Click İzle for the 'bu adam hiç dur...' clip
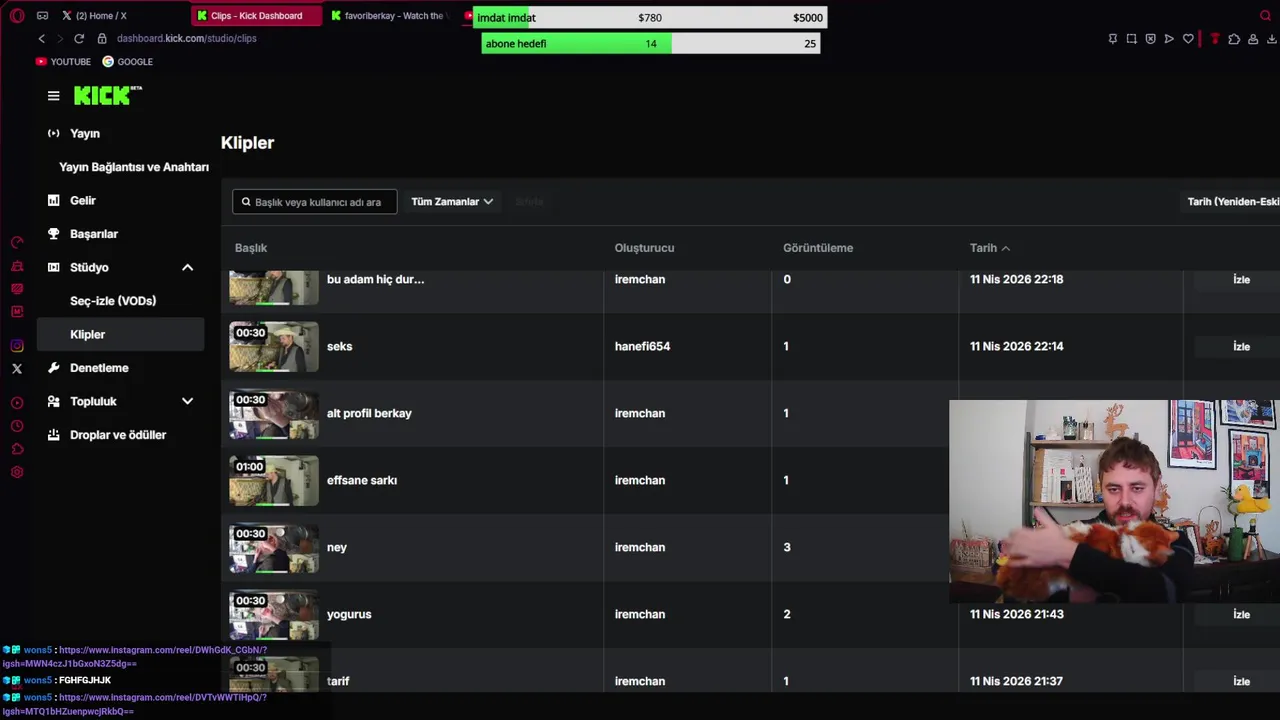 pyautogui.click(x=1241, y=280)
